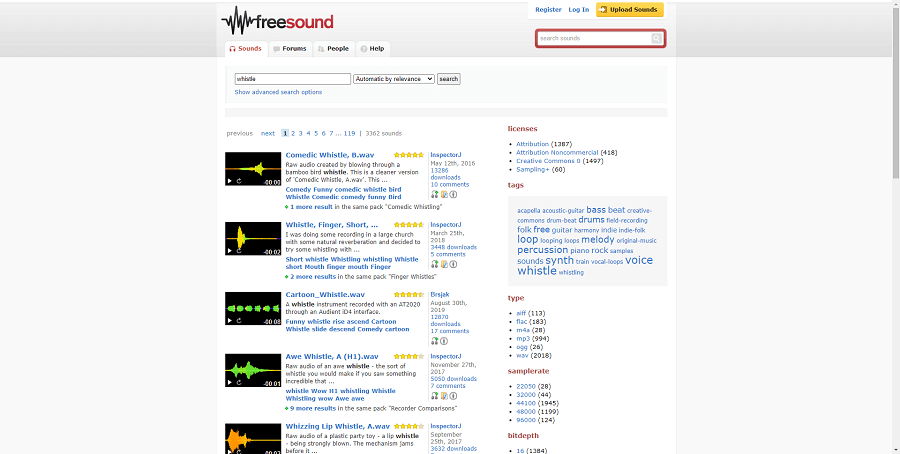Click license icon for Awe Whistle, A (H1).wav
The image size is (900, 454).
(x=453, y=396)
